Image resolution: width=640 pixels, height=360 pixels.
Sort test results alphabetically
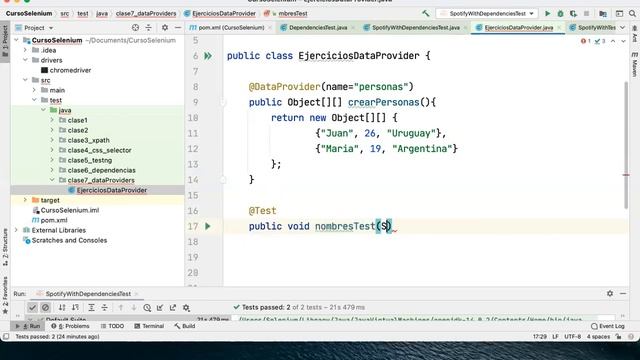click(x=62, y=307)
